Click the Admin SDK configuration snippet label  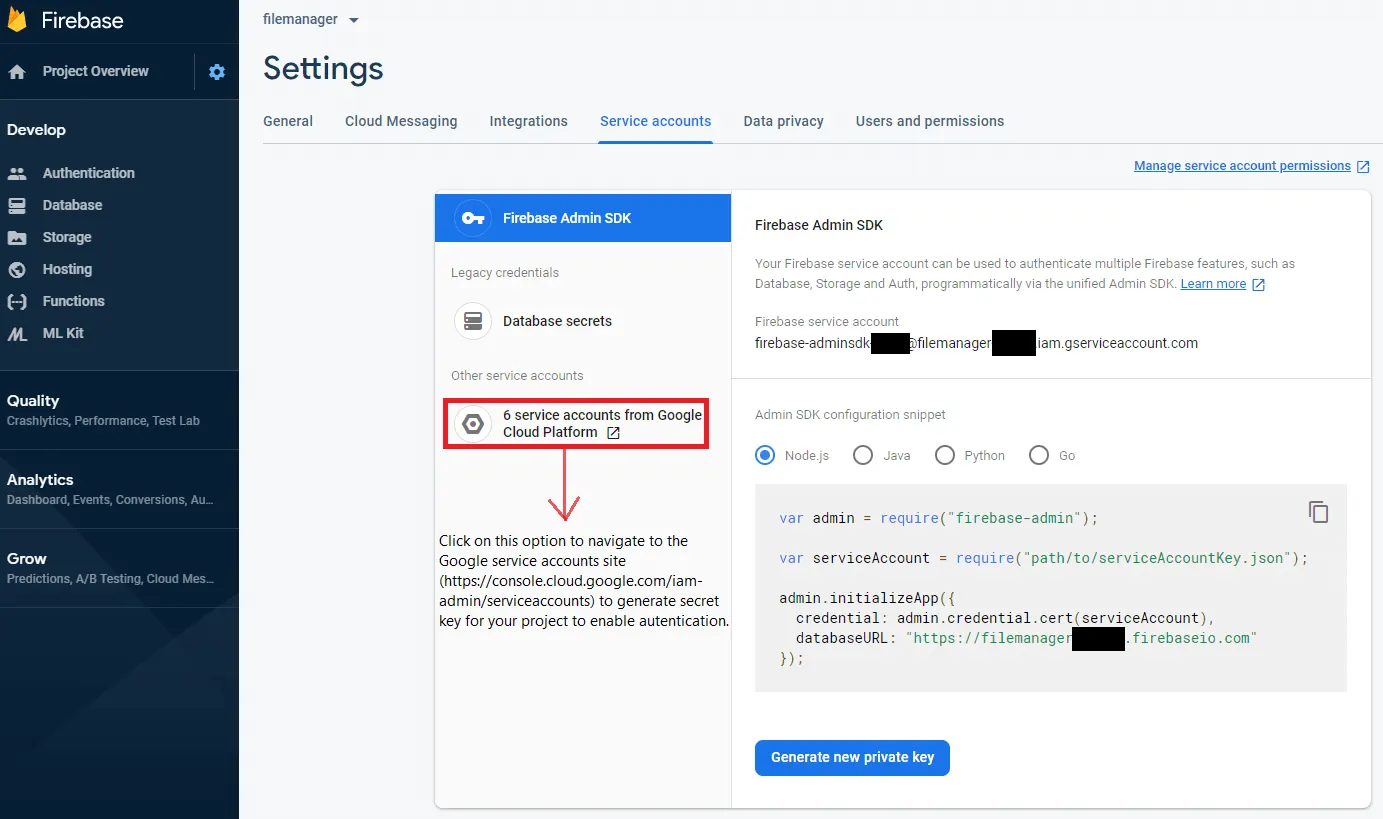coord(850,414)
